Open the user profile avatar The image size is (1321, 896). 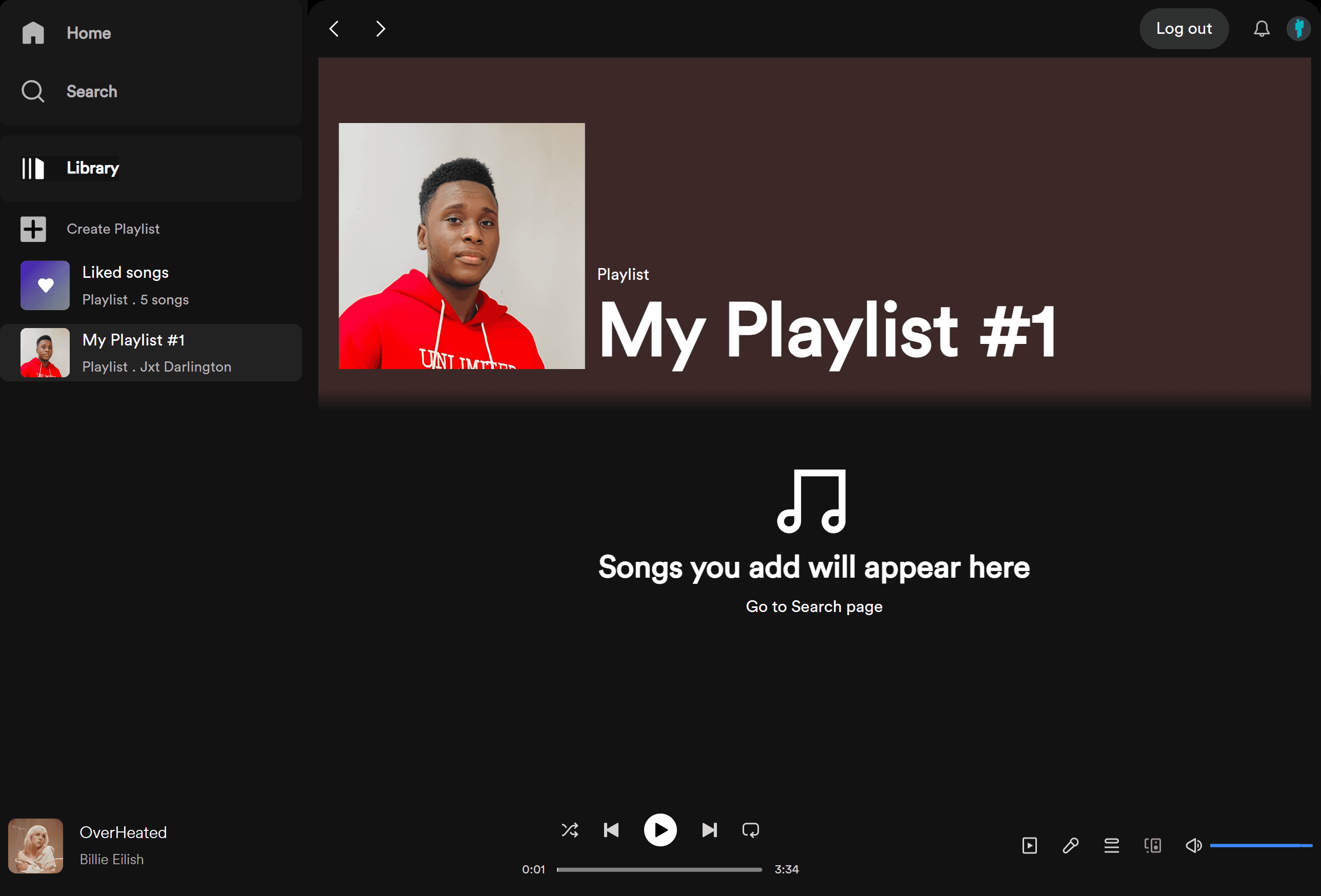[1298, 29]
